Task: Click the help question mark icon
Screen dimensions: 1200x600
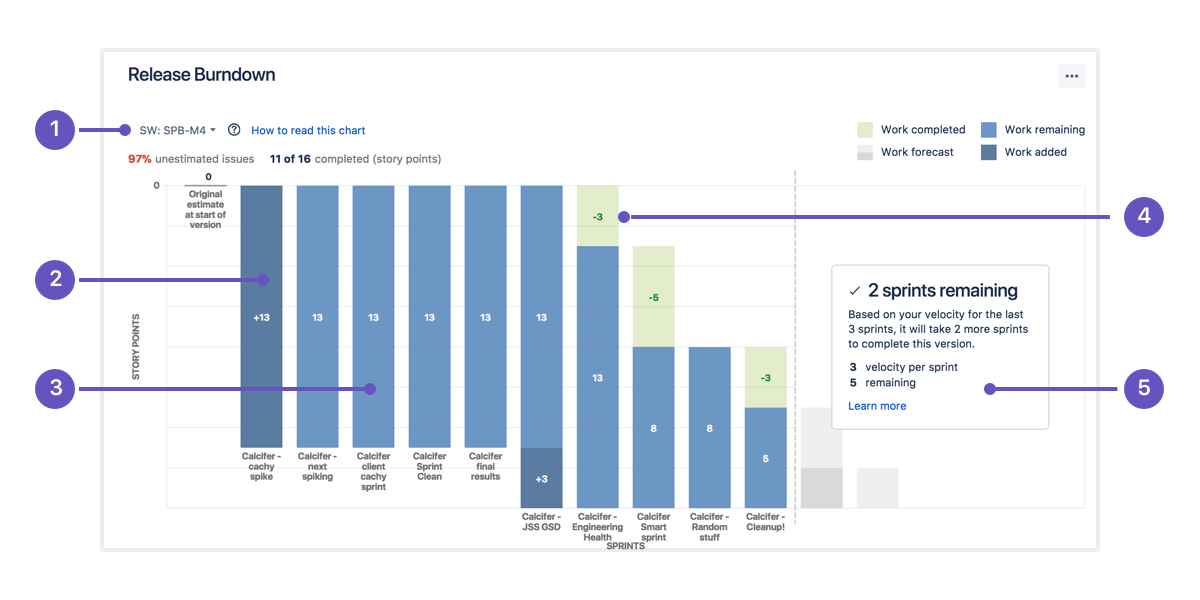Action: [x=234, y=130]
